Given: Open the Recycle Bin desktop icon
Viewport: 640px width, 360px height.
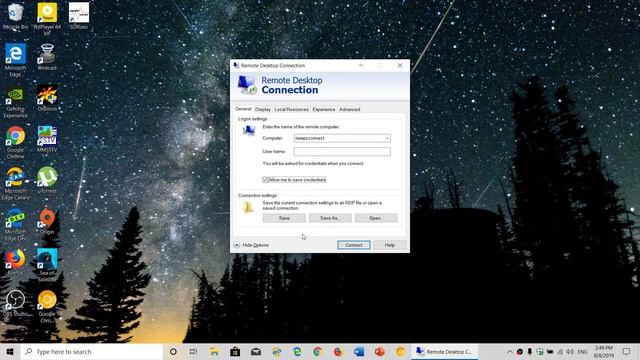Looking at the screenshot, I should (x=16, y=16).
